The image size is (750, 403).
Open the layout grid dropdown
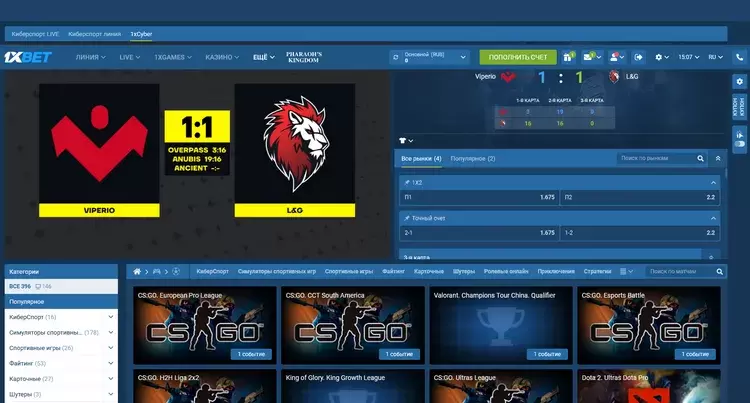click(x=626, y=272)
